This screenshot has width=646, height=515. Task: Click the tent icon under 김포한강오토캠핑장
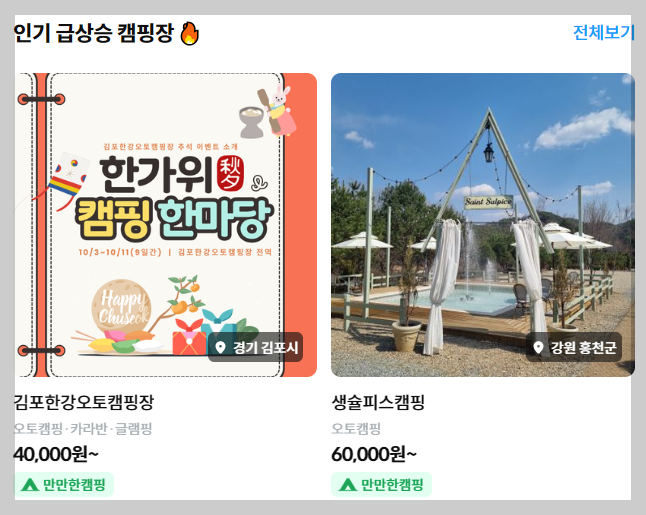coord(30,485)
